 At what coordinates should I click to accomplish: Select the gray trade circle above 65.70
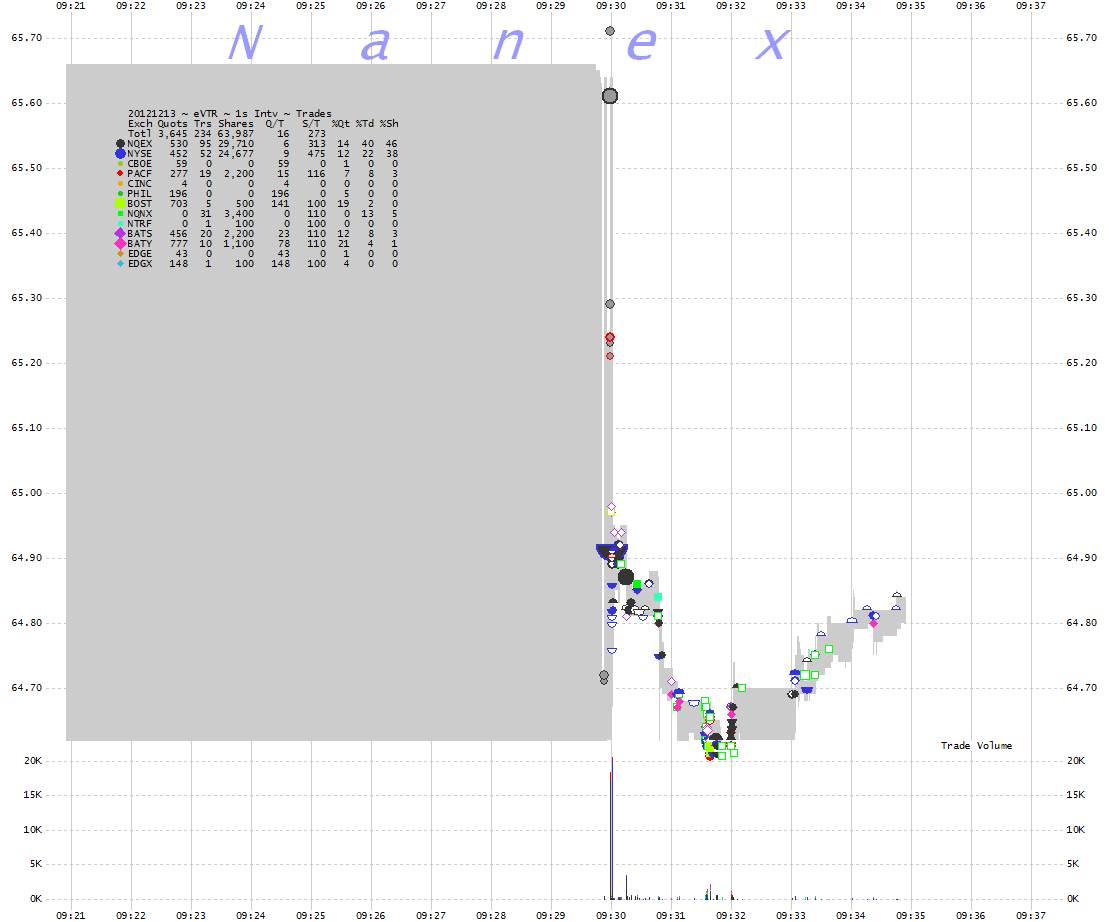pos(610,31)
